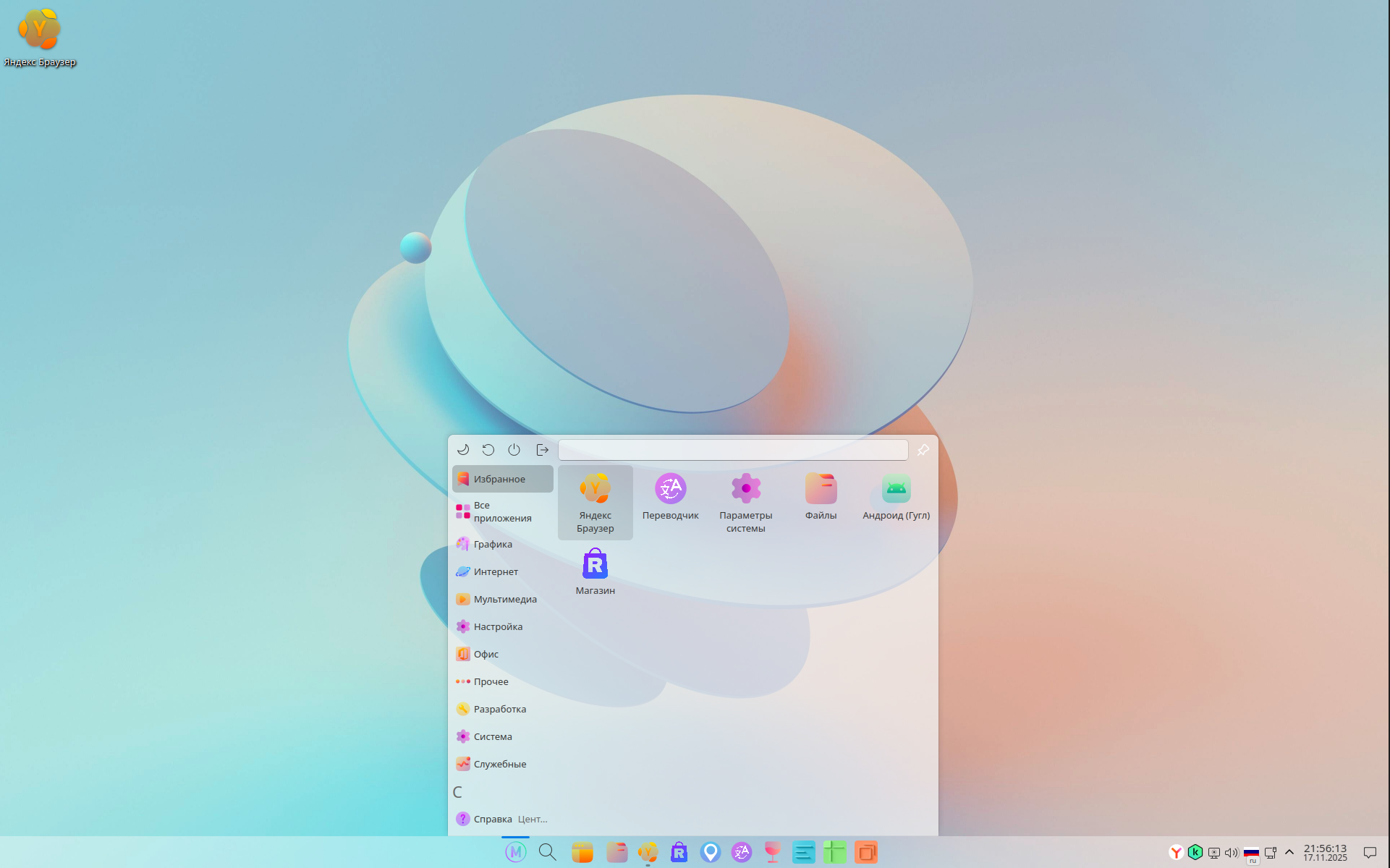The width and height of the screenshot is (1390, 868).
Task: Open Справка help entry
Action: pyautogui.click(x=492, y=819)
